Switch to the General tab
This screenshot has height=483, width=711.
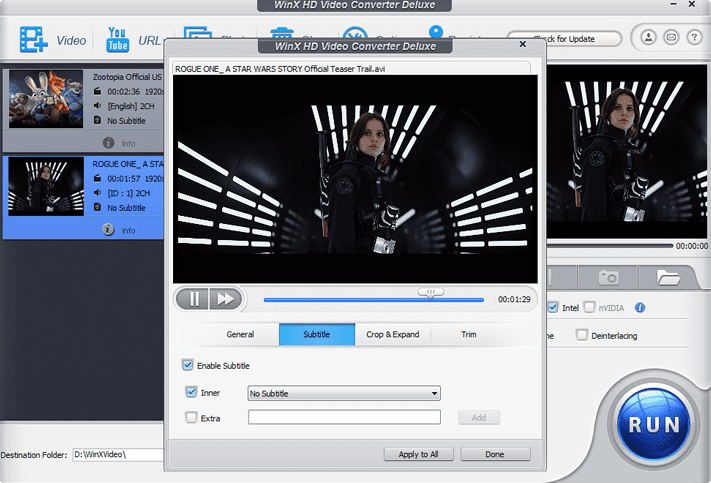coord(240,334)
